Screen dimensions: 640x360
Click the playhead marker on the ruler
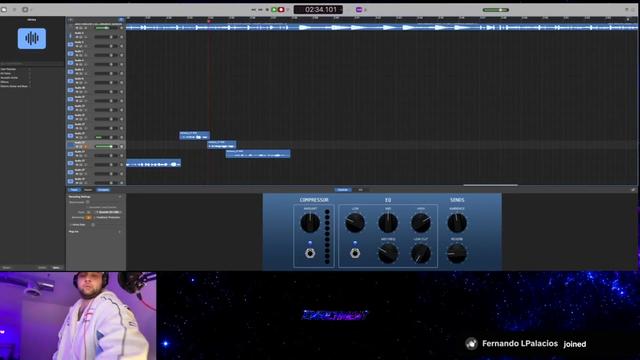coord(209,20)
